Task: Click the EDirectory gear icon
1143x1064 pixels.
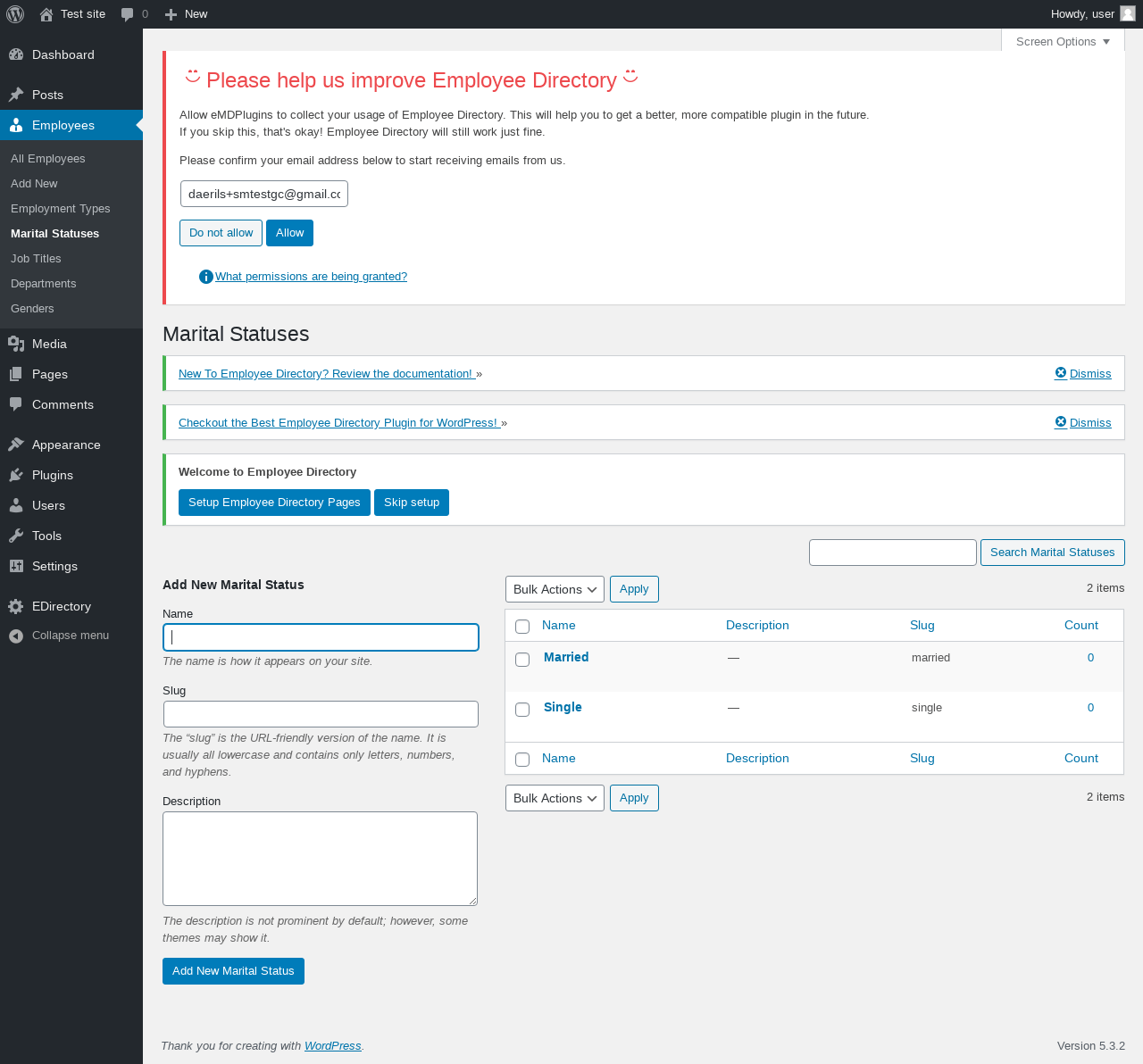Action: tap(16, 606)
